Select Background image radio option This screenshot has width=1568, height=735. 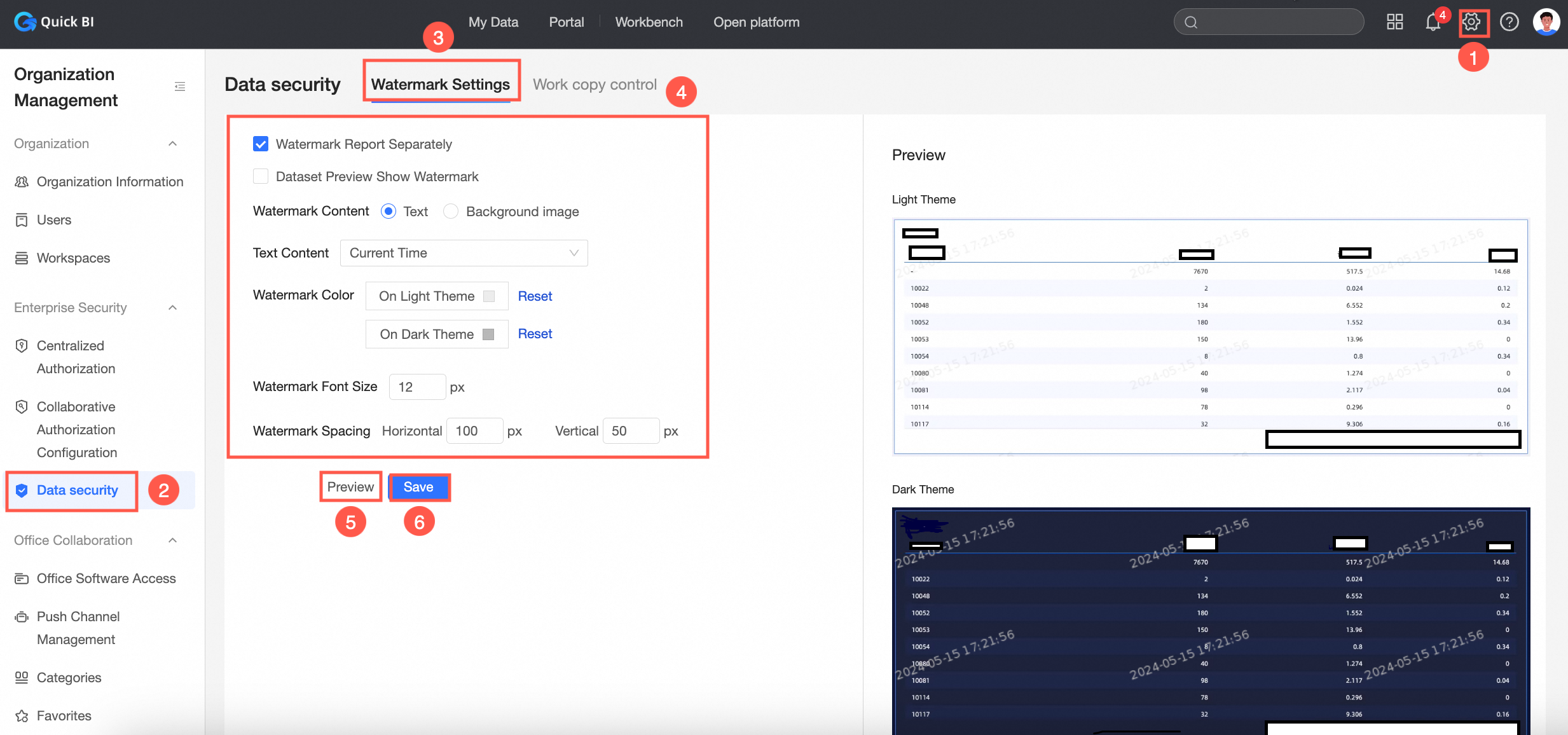[x=451, y=212]
